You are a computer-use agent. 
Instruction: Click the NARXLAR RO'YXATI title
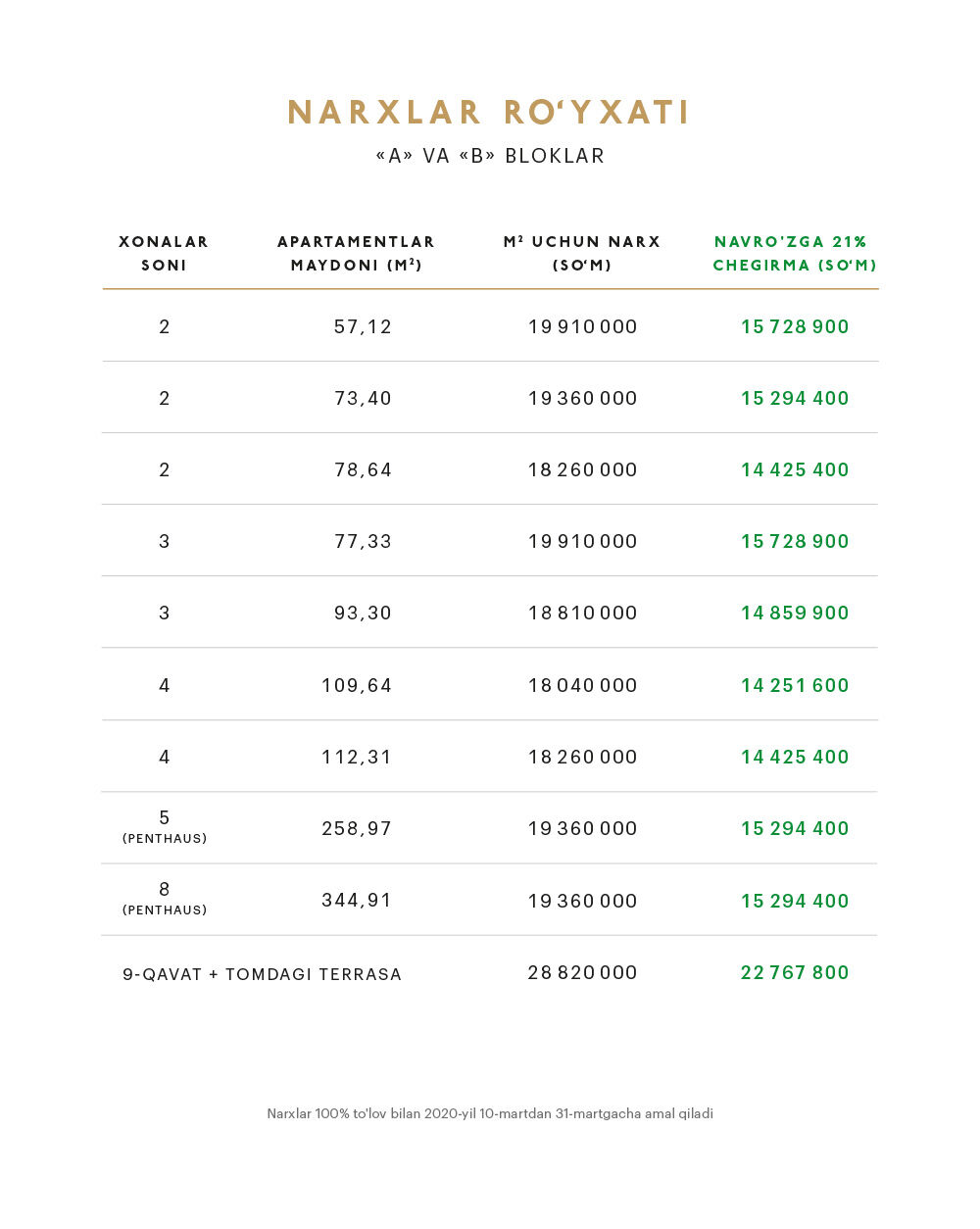pyautogui.click(x=489, y=113)
